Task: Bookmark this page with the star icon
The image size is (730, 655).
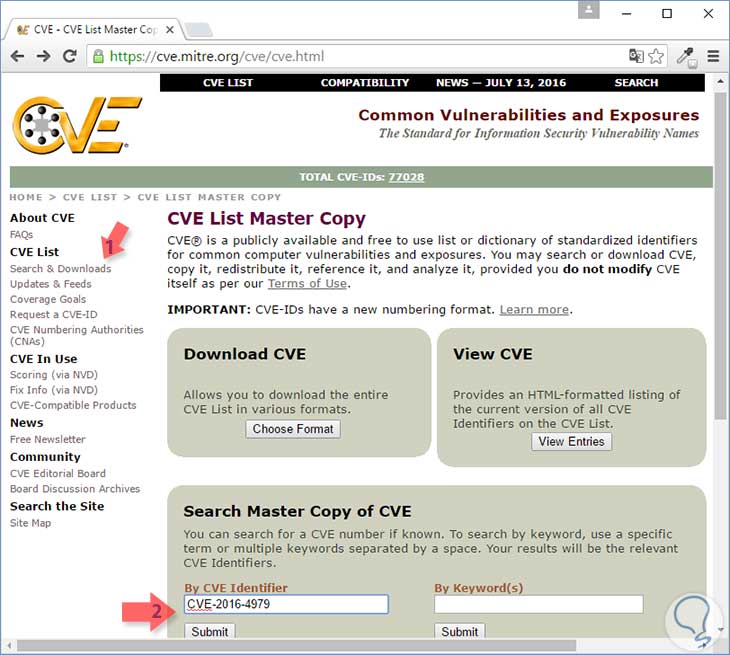Action: click(x=656, y=56)
